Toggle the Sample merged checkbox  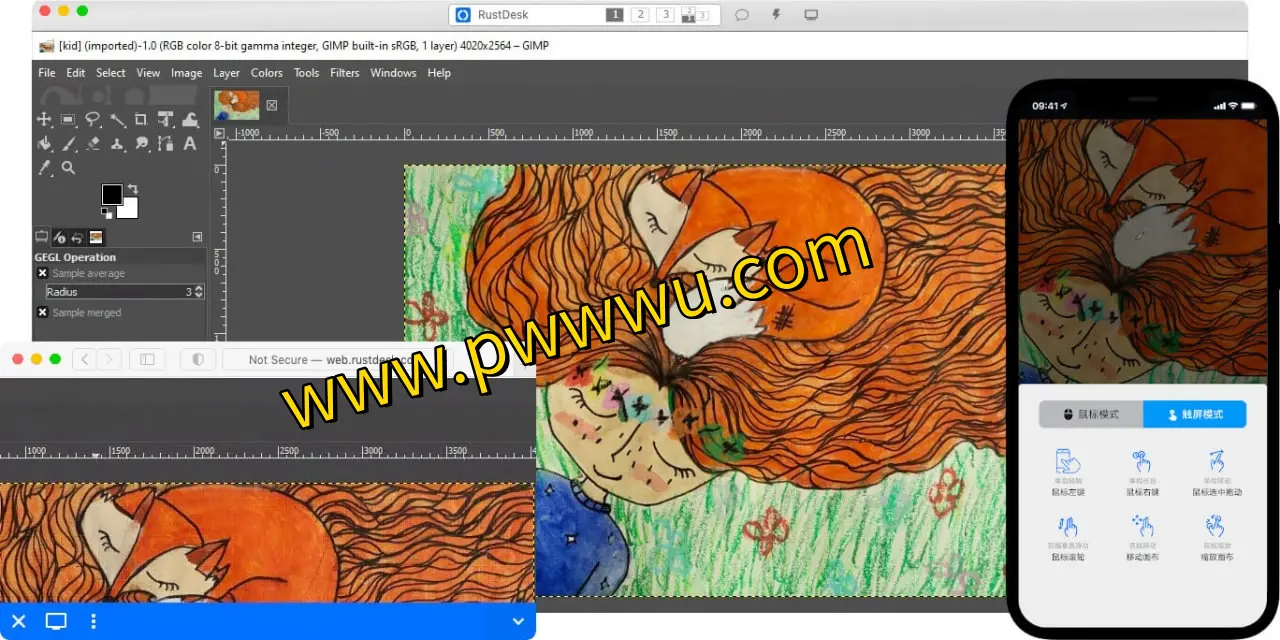42,312
